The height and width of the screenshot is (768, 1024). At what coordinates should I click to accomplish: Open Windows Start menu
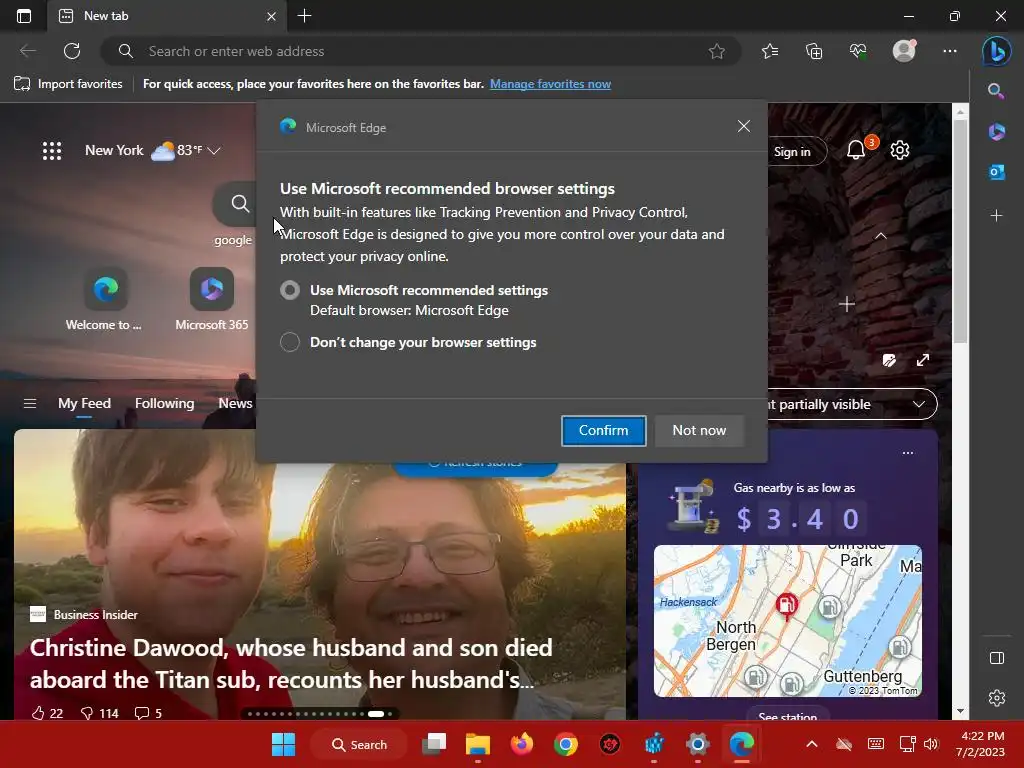tap(283, 744)
